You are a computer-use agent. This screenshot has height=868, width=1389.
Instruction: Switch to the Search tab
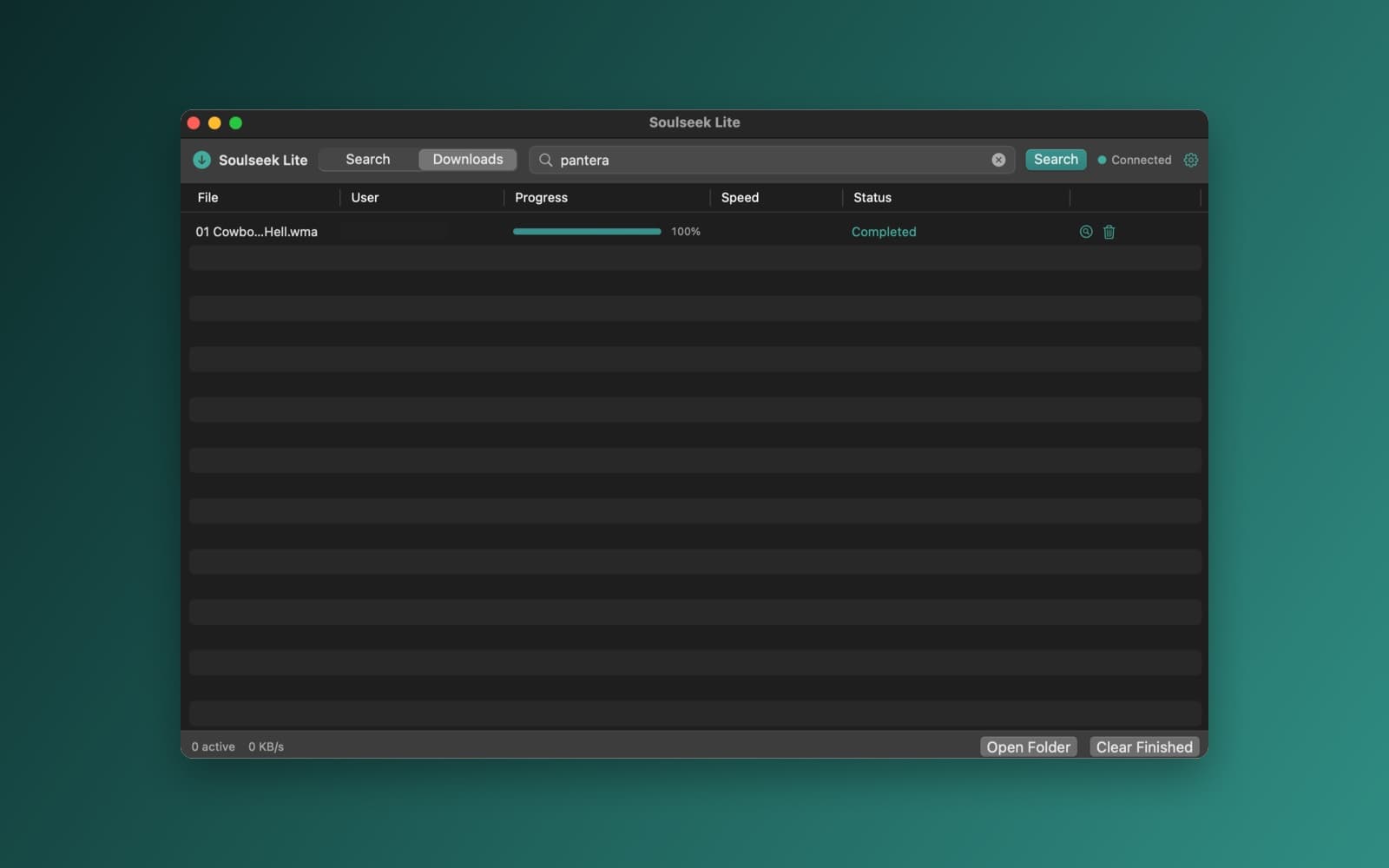point(368,160)
